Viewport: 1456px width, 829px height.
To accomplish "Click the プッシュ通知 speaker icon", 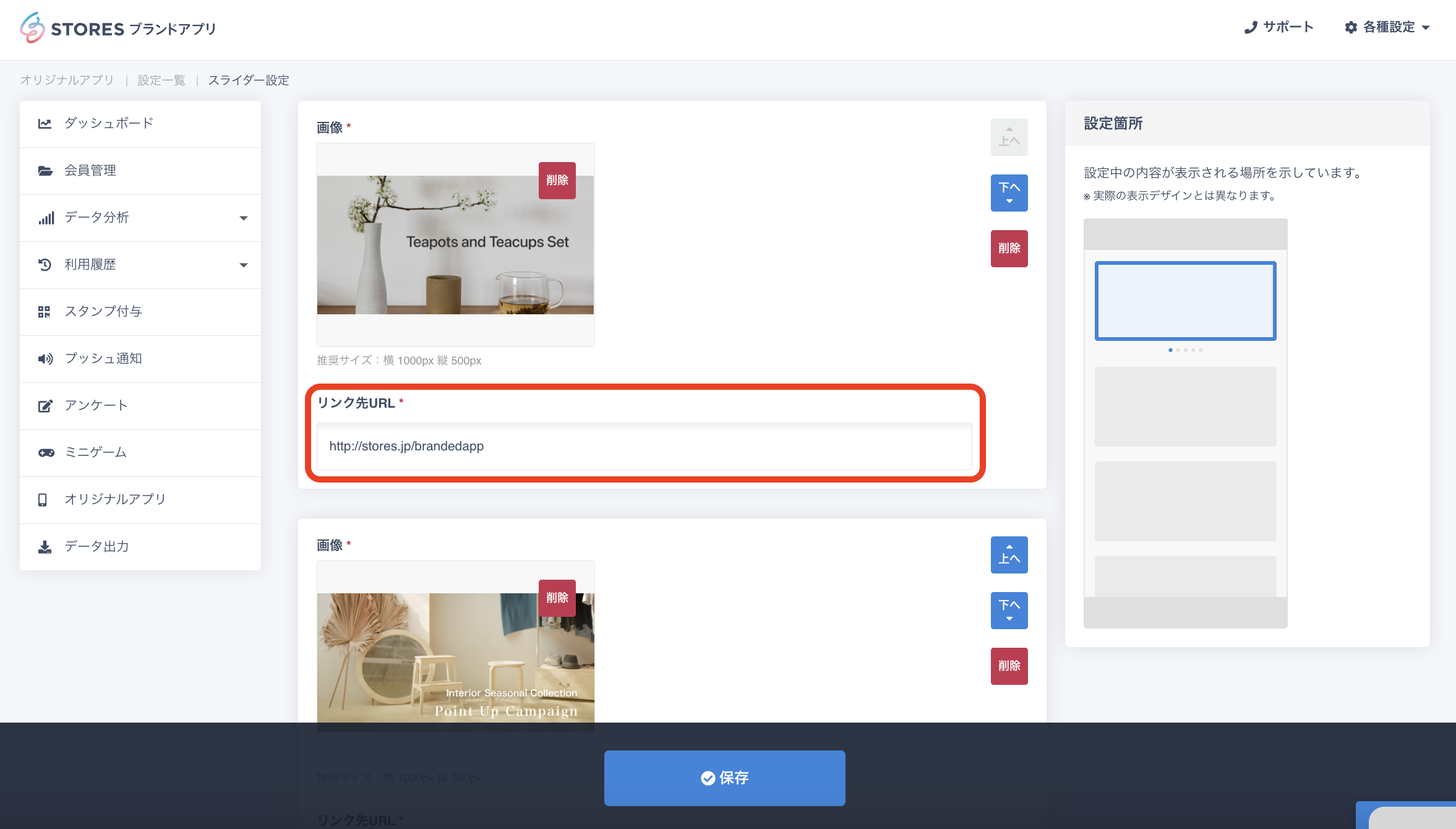I will (x=45, y=359).
